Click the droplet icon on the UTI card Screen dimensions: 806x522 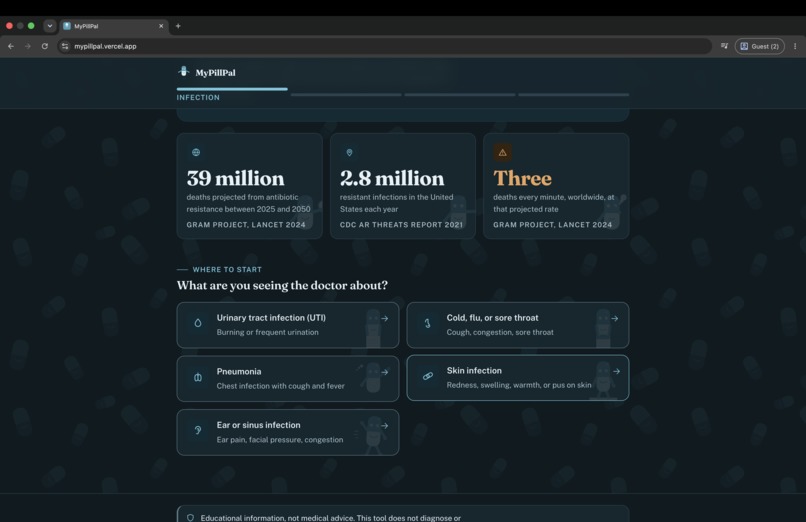pos(198,323)
